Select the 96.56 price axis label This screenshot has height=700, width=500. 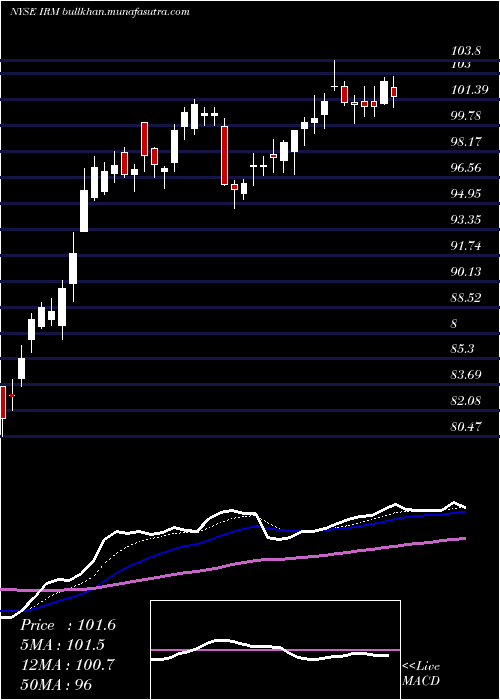tap(466, 168)
